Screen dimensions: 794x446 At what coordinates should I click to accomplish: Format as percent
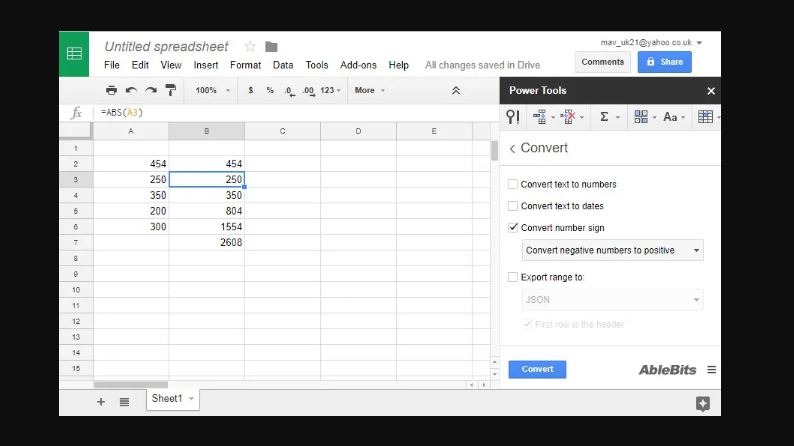[270, 90]
